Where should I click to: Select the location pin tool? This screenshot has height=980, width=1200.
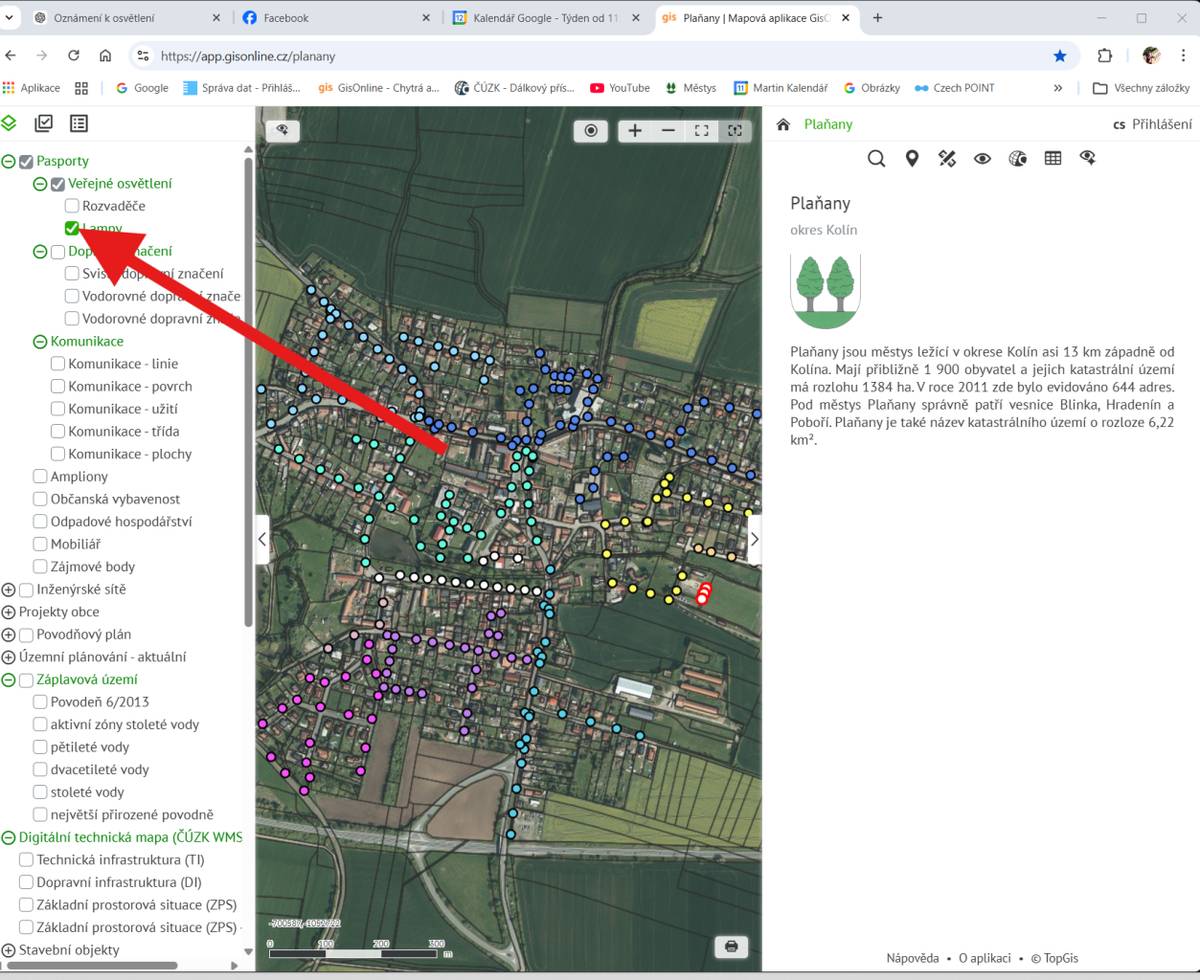(912, 158)
